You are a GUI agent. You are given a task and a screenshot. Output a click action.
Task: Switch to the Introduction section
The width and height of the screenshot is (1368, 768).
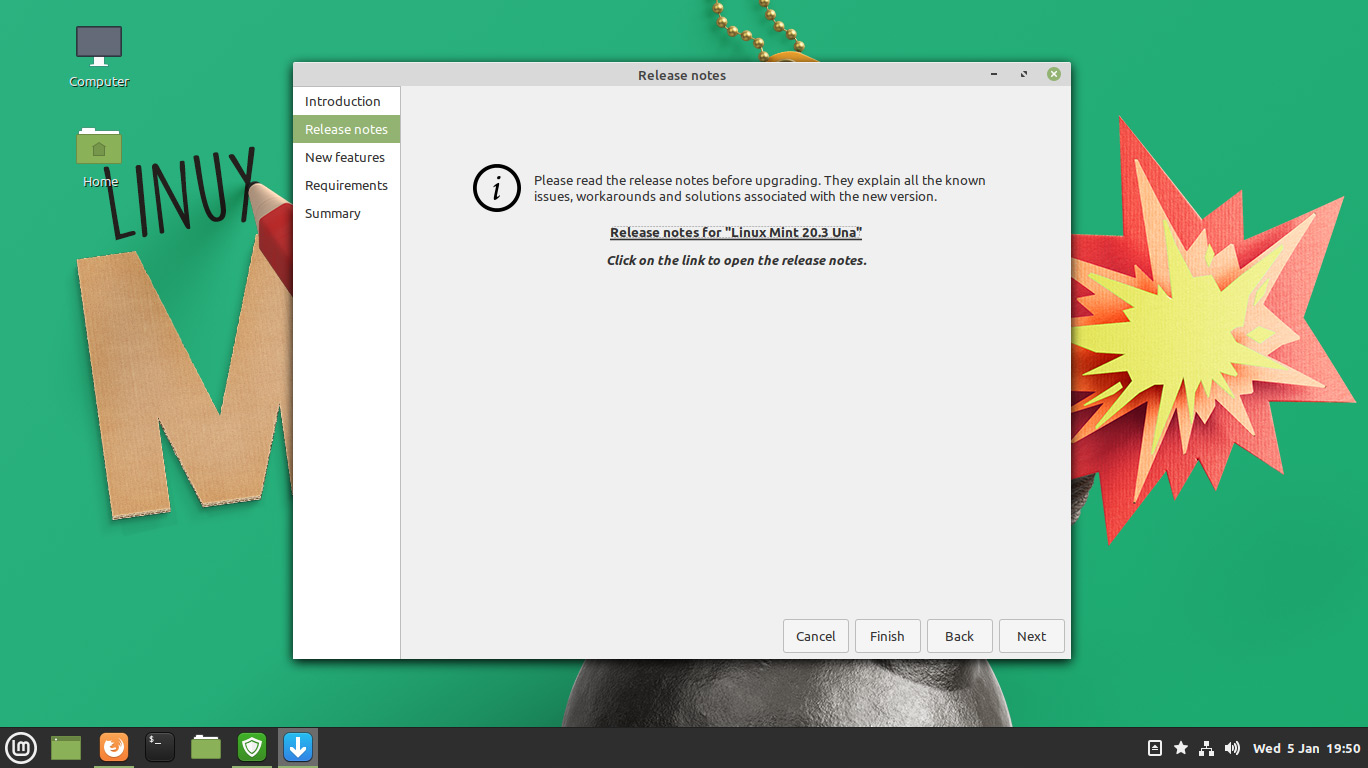click(x=343, y=101)
